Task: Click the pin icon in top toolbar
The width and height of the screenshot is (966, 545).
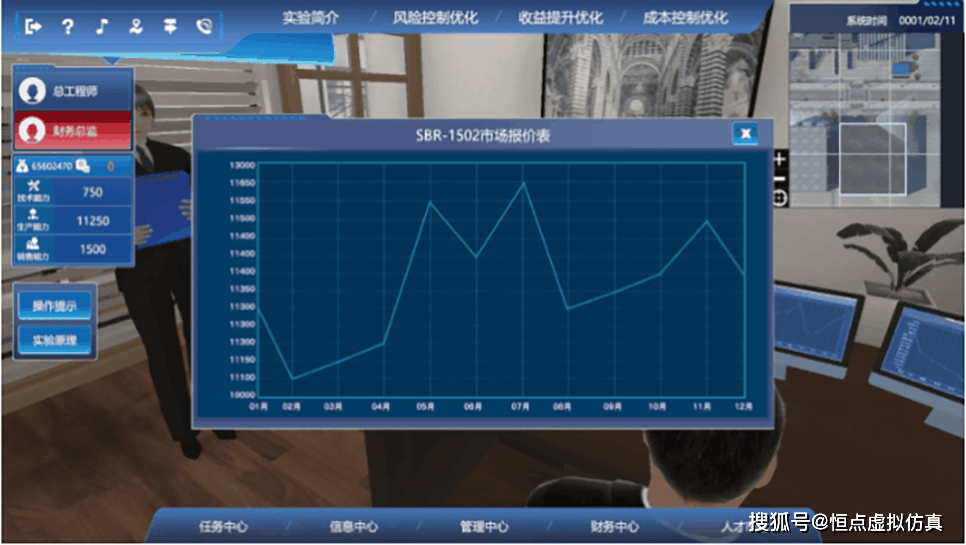Action: pyautogui.click(x=170, y=27)
